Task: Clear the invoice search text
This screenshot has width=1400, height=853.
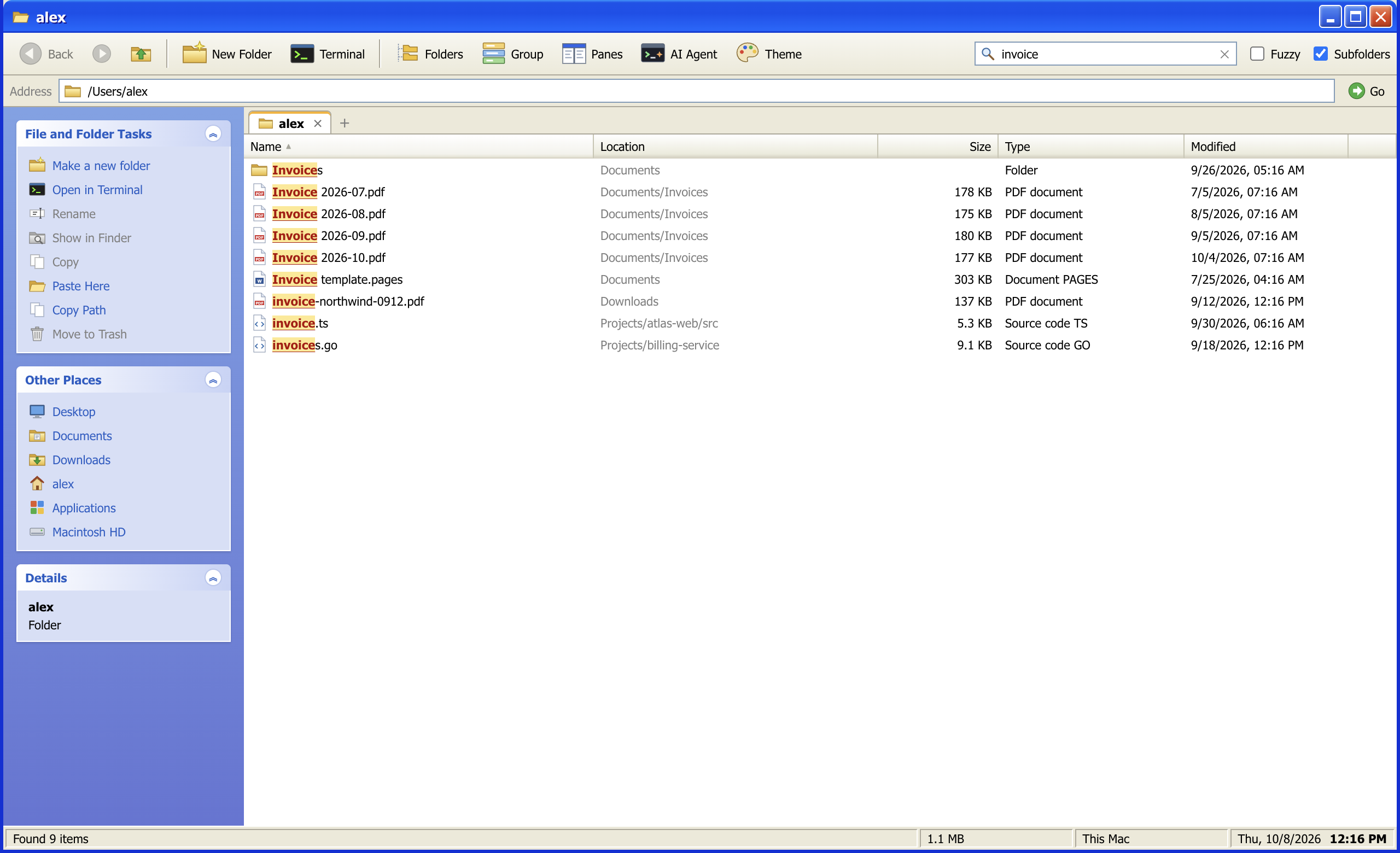Action: [1224, 54]
